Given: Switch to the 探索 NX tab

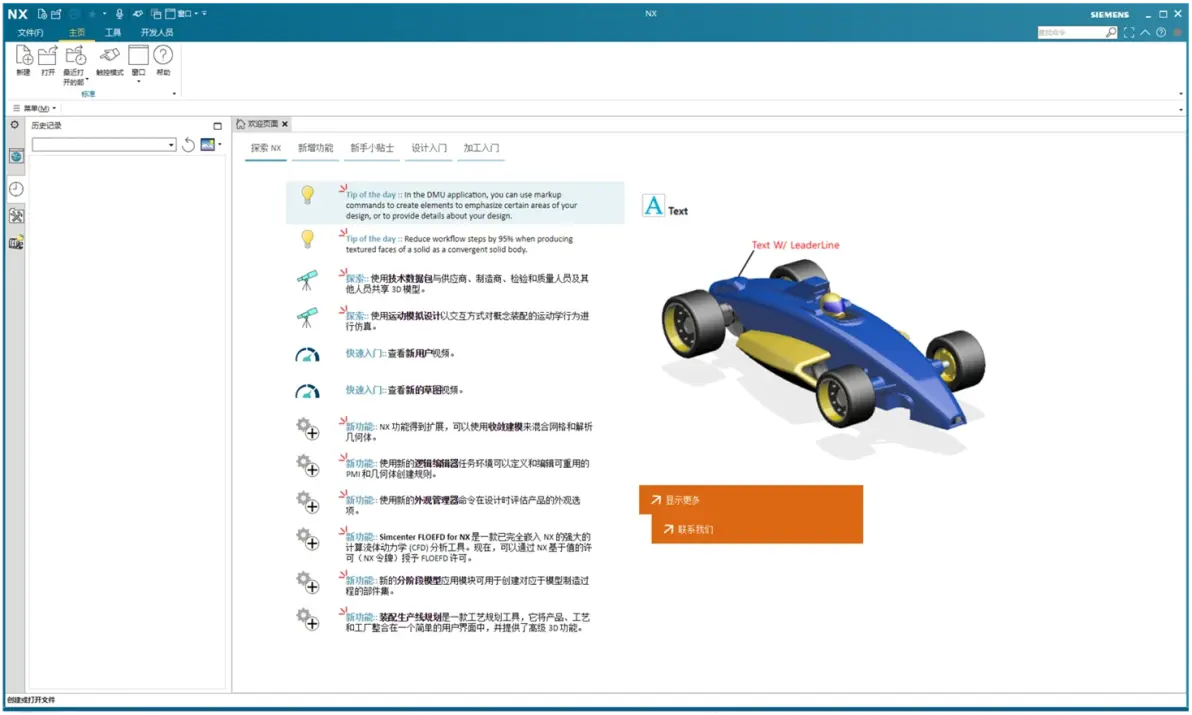Looking at the screenshot, I should [x=266, y=148].
